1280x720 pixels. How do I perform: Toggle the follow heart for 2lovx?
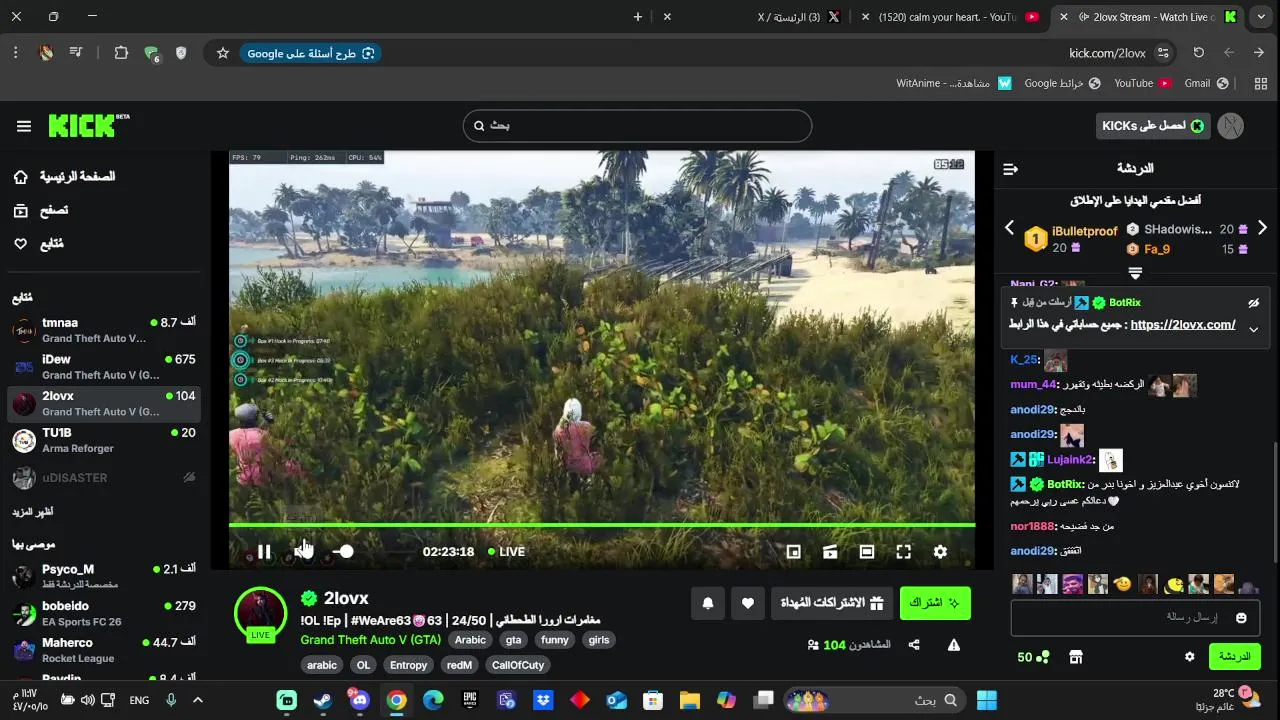[x=748, y=603]
